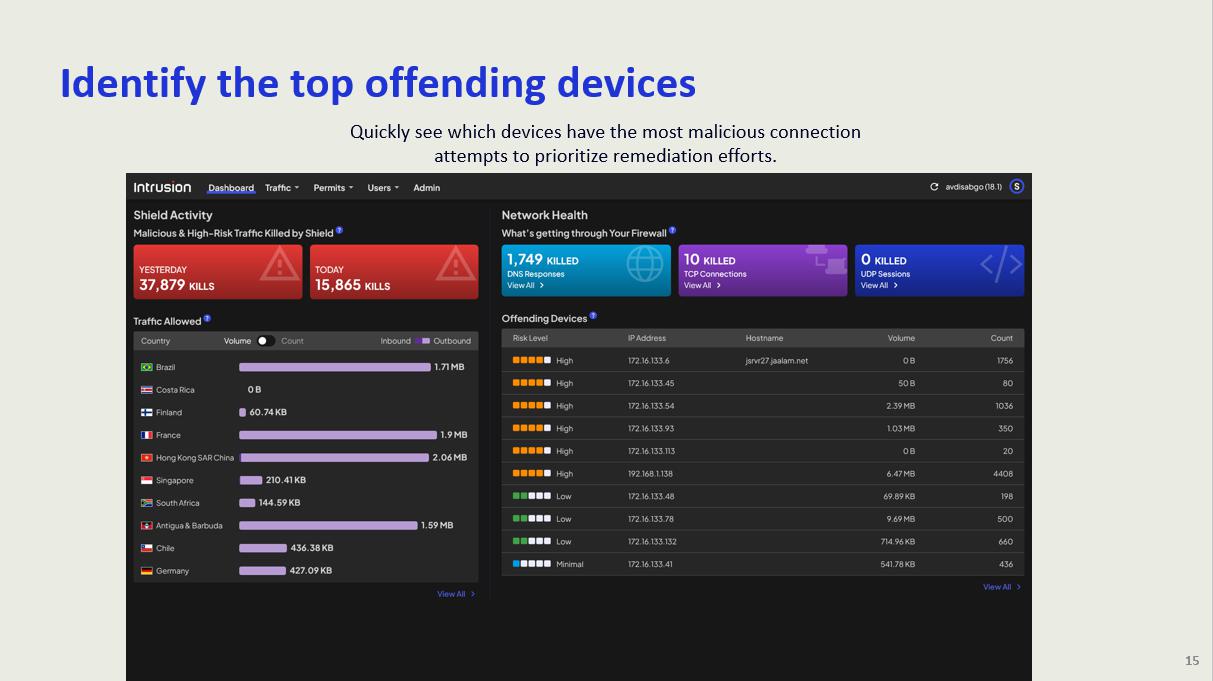Screen dimensions: 1213x681
Task: Click Minimal risk indicator for 172.16.133.41
Action: tap(532, 564)
